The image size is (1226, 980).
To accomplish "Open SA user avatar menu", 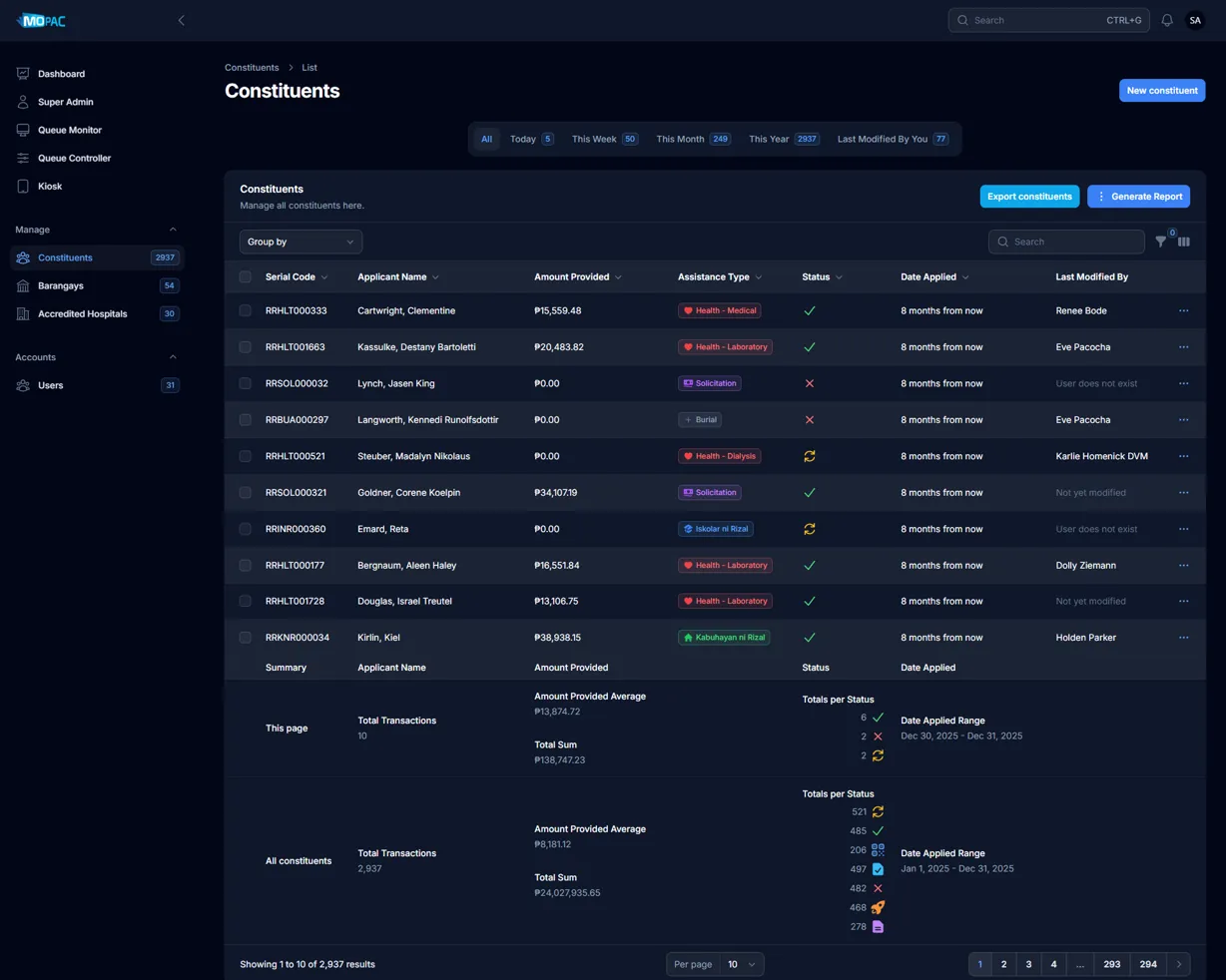I will 1195,20.
